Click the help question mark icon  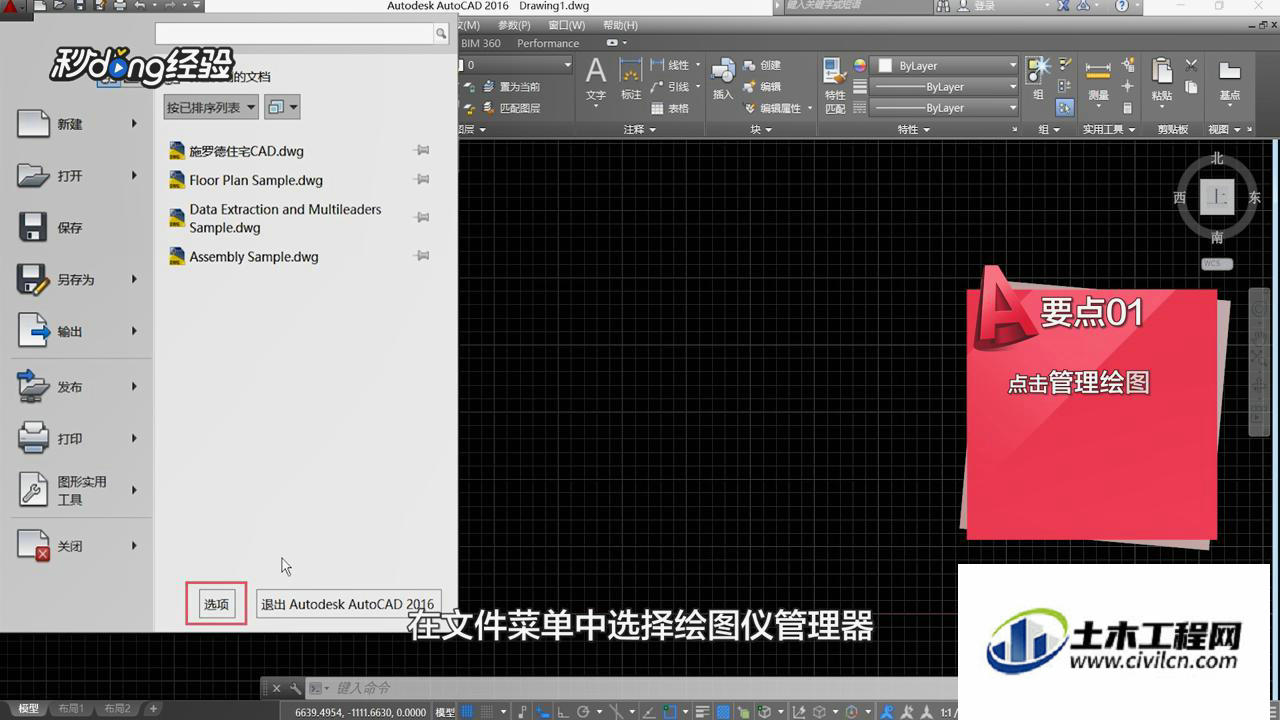(1122, 6)
